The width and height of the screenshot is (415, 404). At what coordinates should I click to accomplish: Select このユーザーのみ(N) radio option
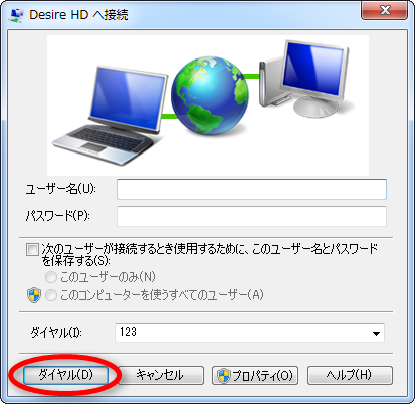pyautogui.click(x=51, y=277)
